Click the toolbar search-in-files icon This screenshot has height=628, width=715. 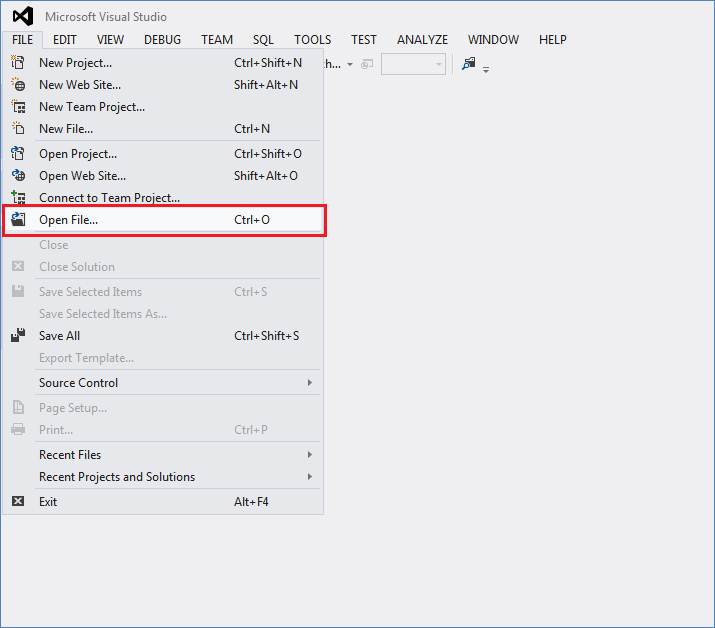pos(468,63)
